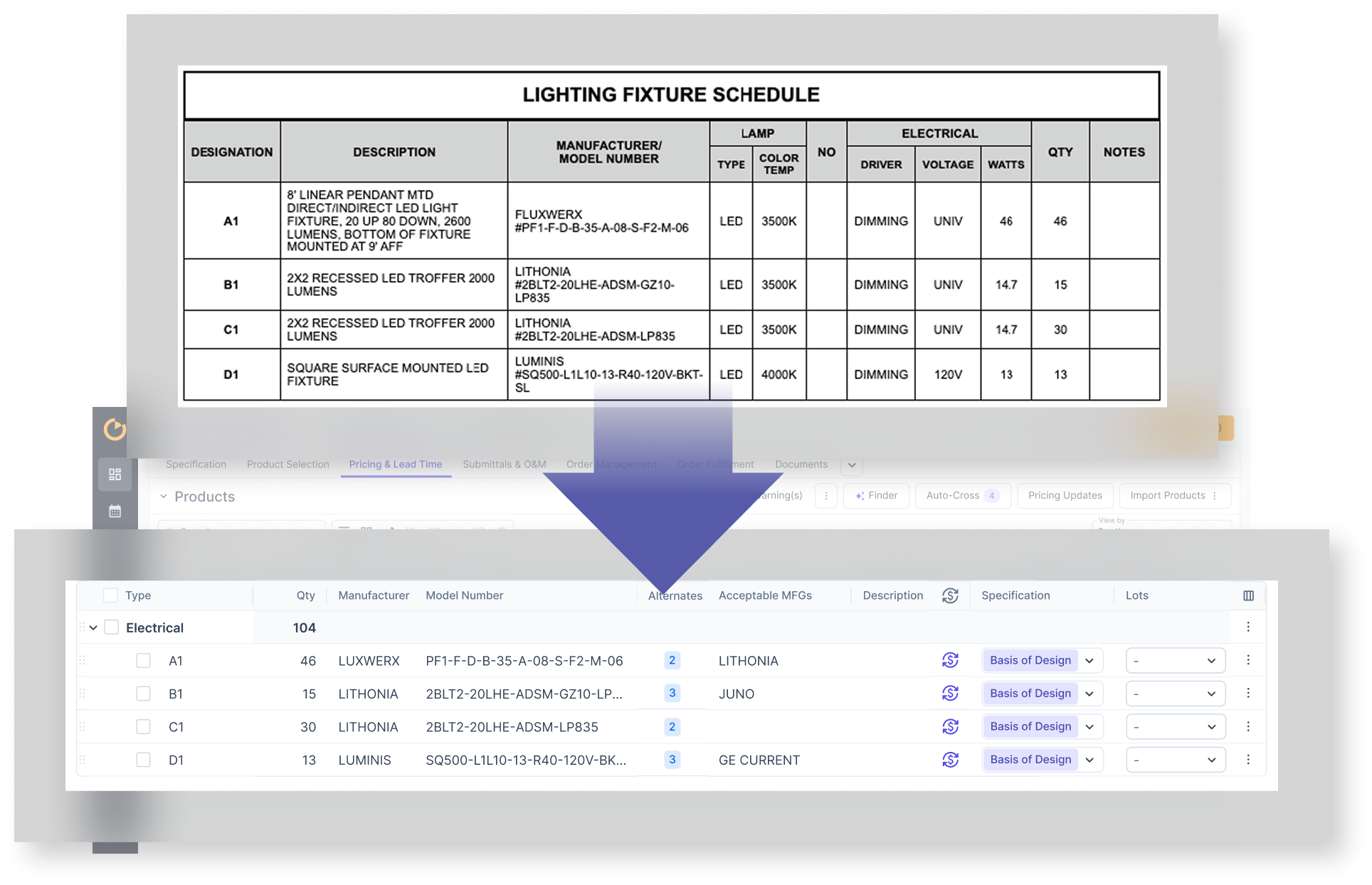Switch to Submittals & O&M tab
This screenshot has height=885, width=1372.
pyautogui.click(x=505, y=464)
